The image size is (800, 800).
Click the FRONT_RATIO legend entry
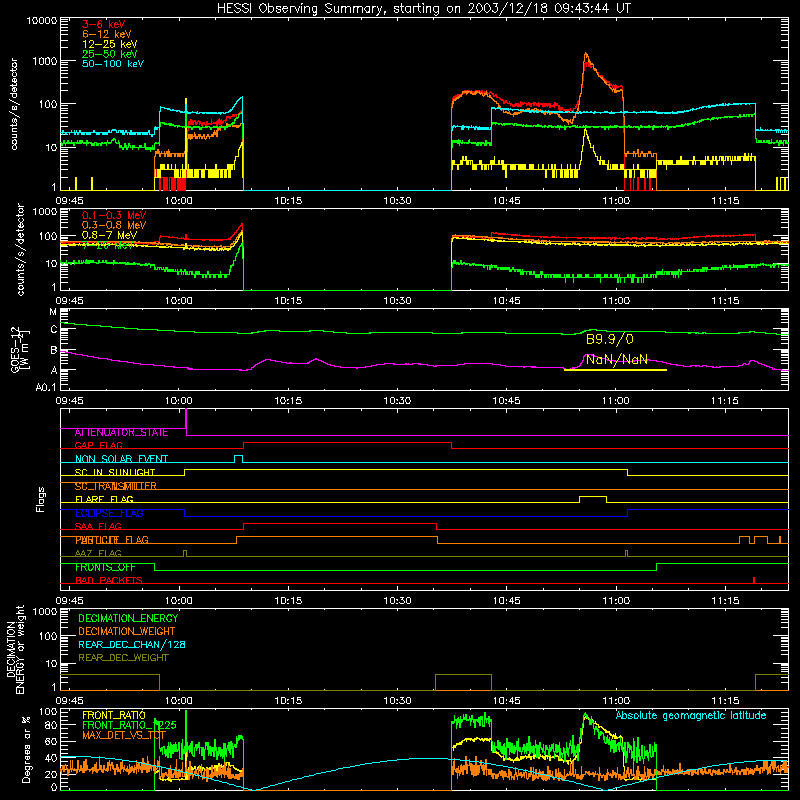point(114,715)
